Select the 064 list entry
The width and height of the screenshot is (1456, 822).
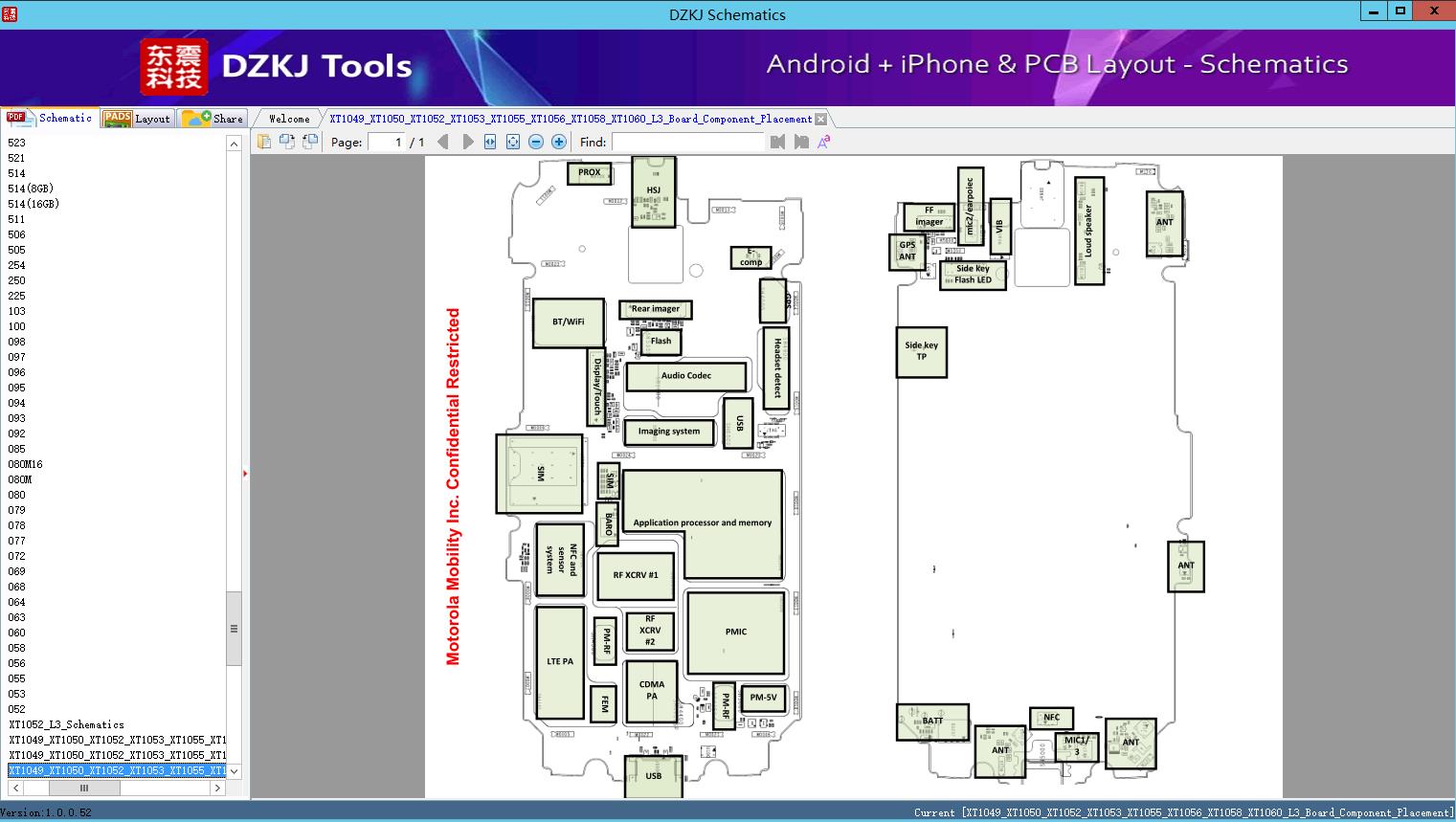(16, 602)
